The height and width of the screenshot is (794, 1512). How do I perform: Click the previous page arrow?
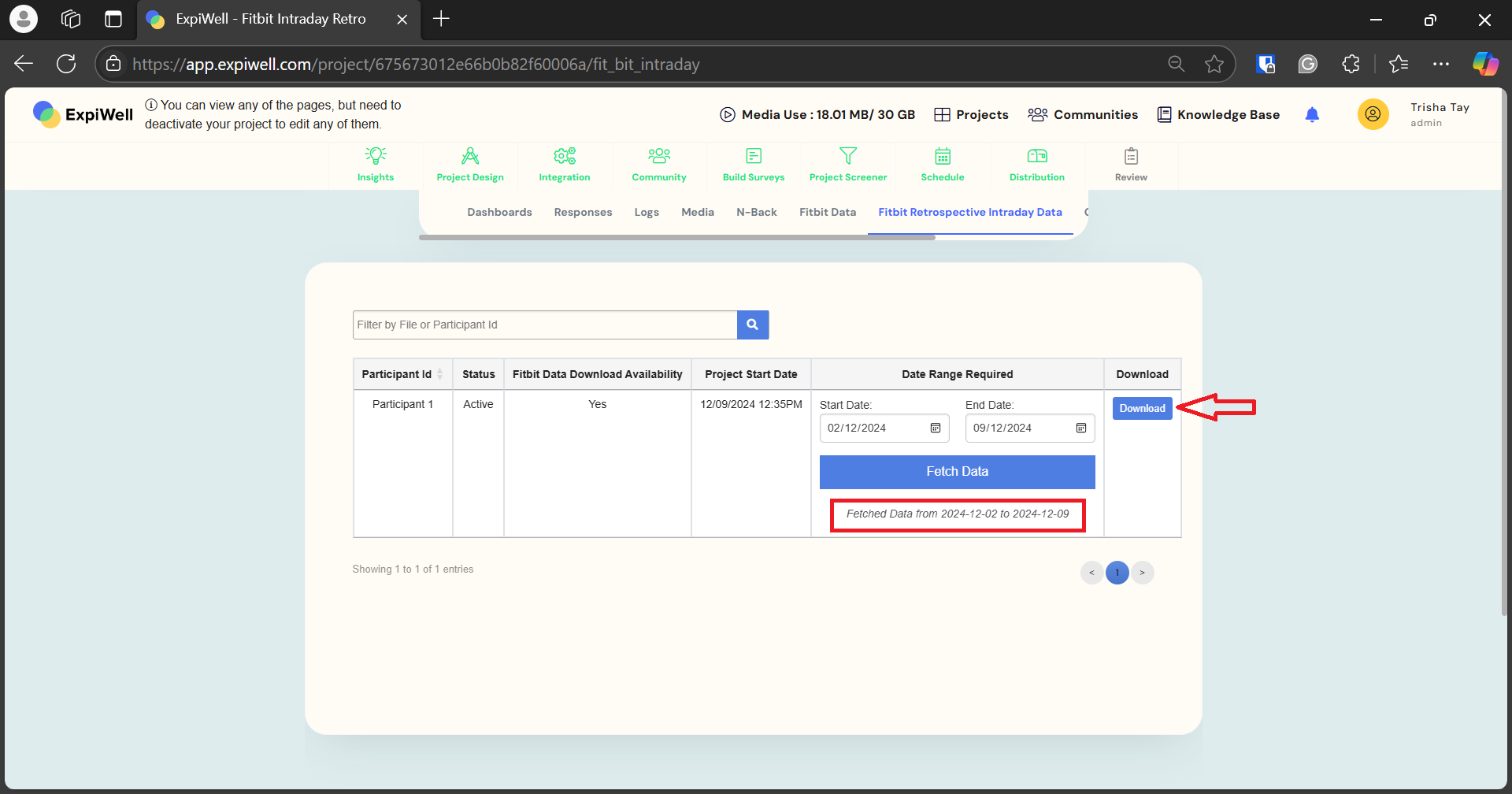coord(1092,573)
